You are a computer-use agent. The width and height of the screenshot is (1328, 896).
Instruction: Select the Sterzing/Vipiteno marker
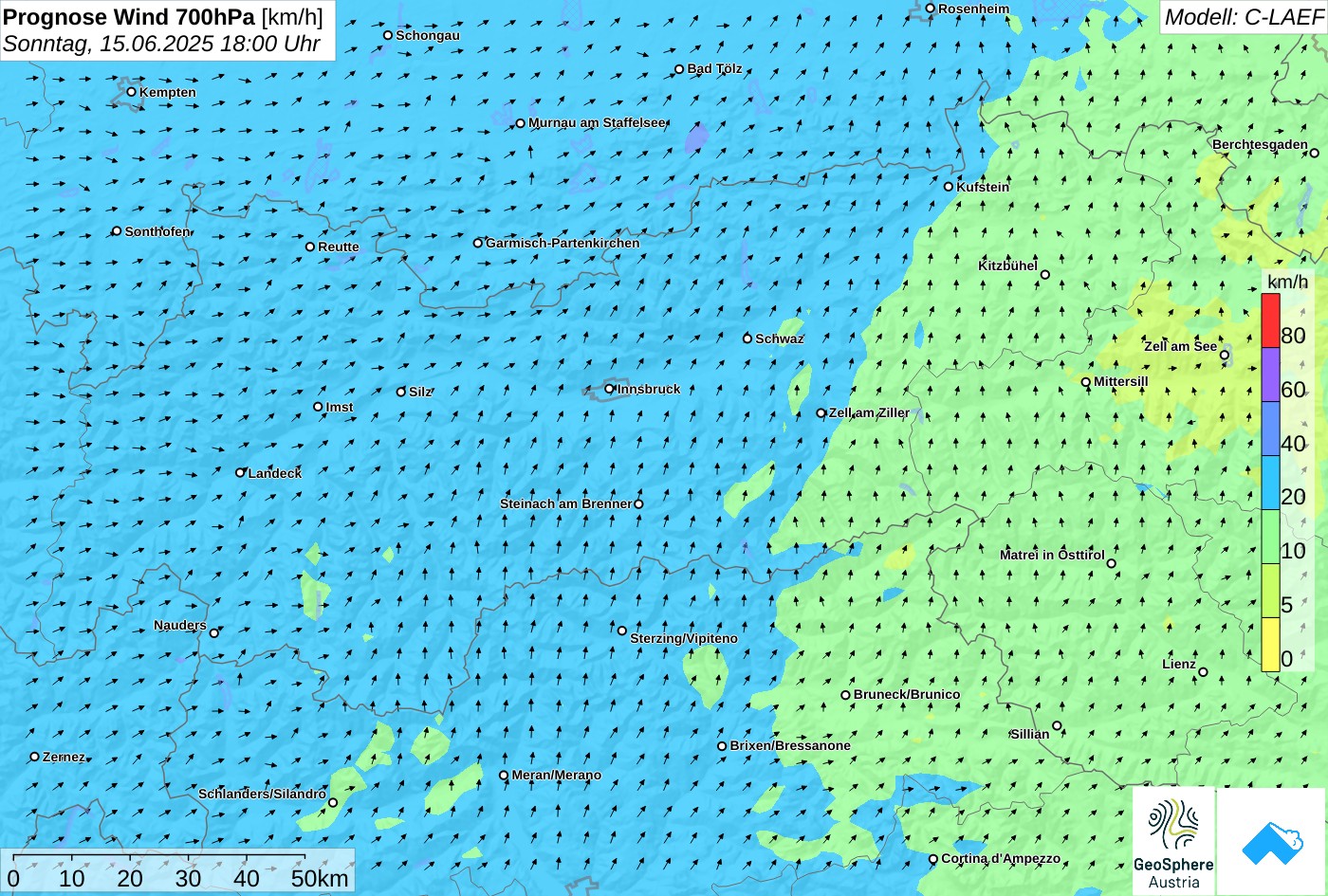pos(622,631)
